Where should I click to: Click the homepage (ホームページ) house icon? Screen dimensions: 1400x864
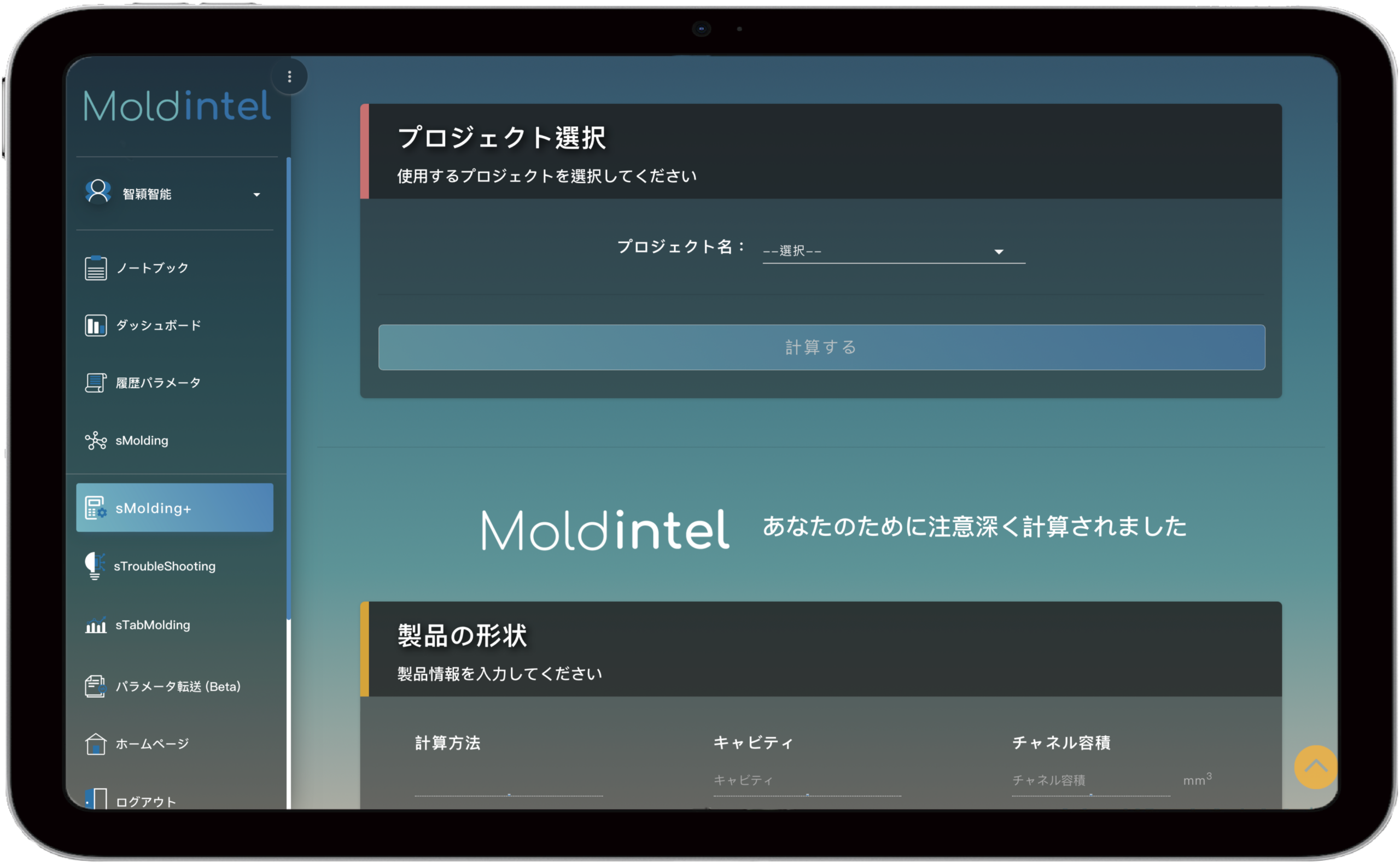pos(95,744)
